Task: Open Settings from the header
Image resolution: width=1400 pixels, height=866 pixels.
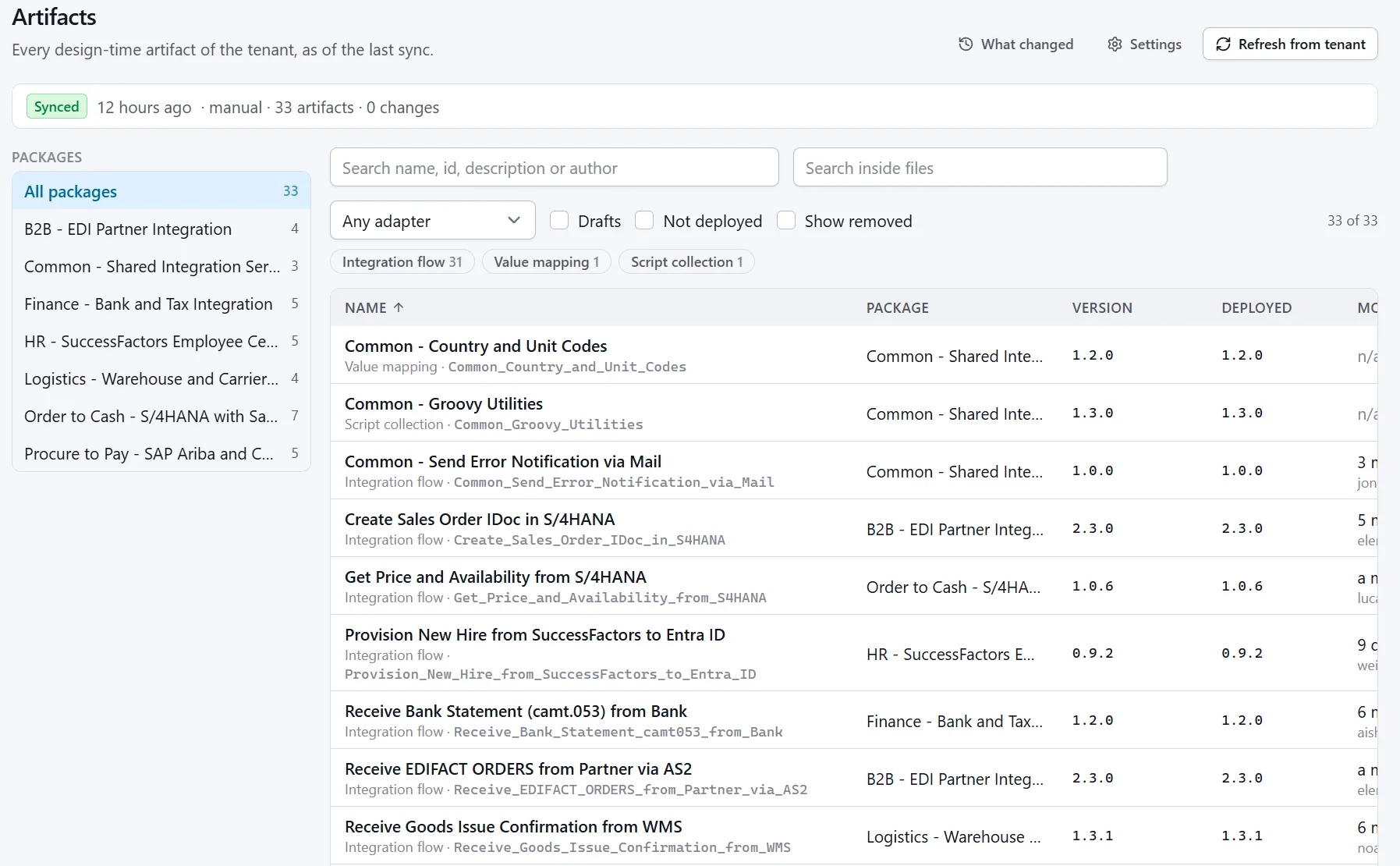Action: pos(1145,44)
